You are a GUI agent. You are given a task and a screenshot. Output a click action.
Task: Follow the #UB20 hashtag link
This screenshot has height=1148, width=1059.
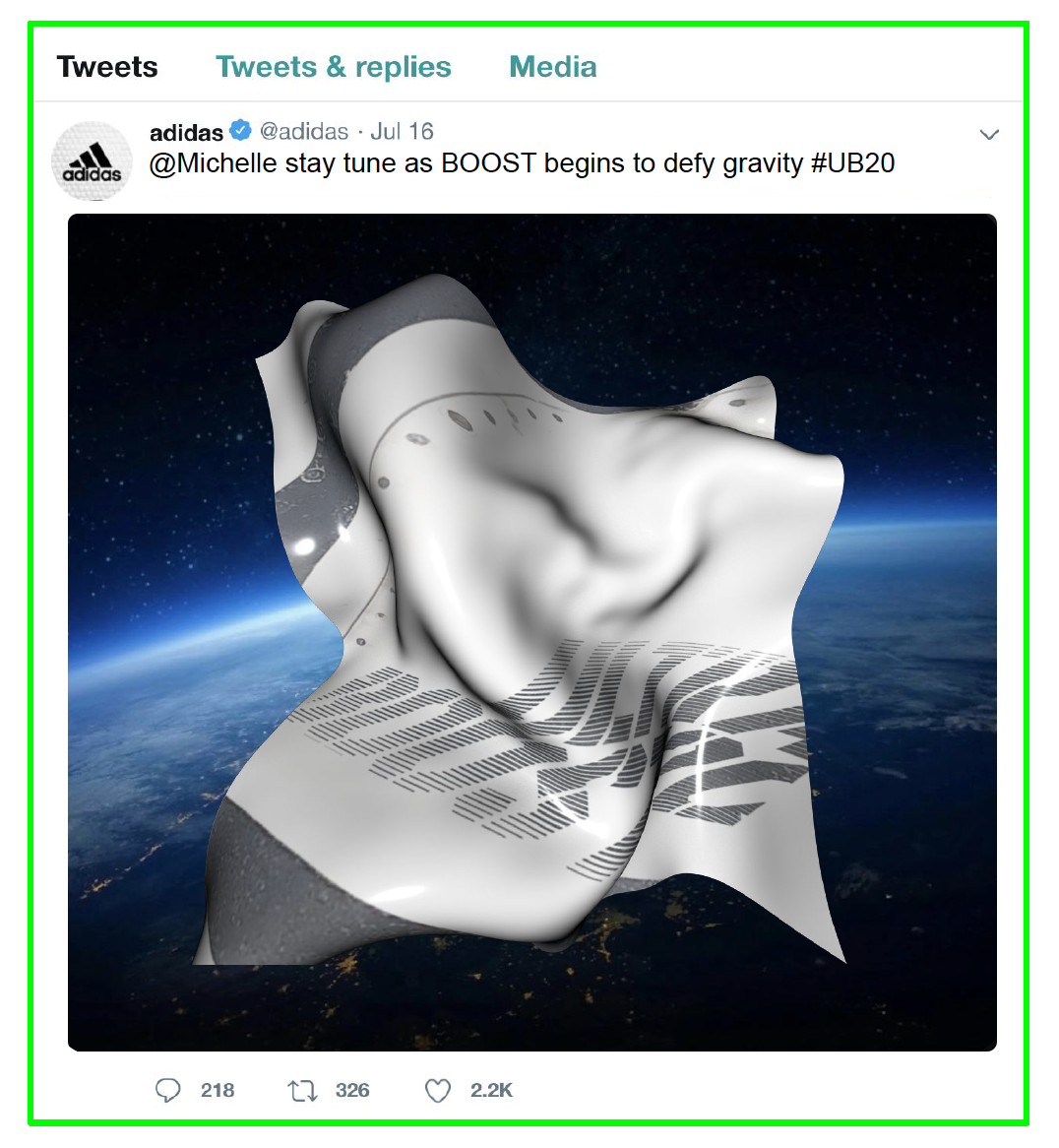(853, 162)
